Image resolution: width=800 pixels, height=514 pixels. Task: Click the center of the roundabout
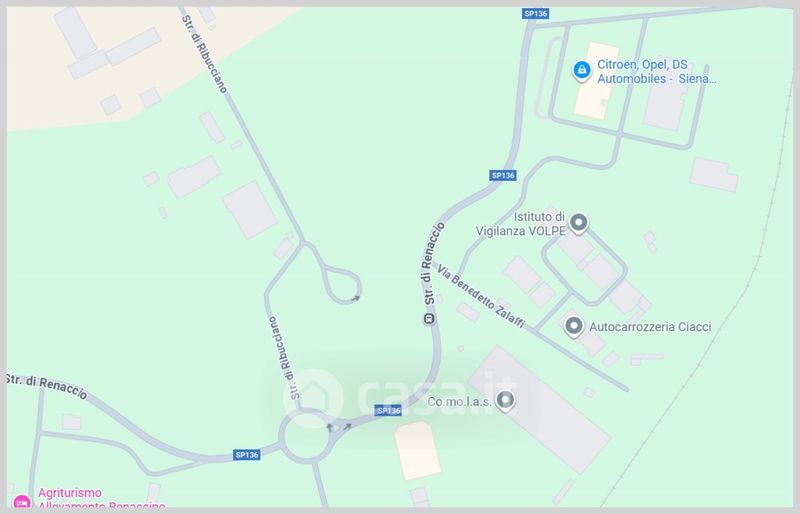pos(306,437)
